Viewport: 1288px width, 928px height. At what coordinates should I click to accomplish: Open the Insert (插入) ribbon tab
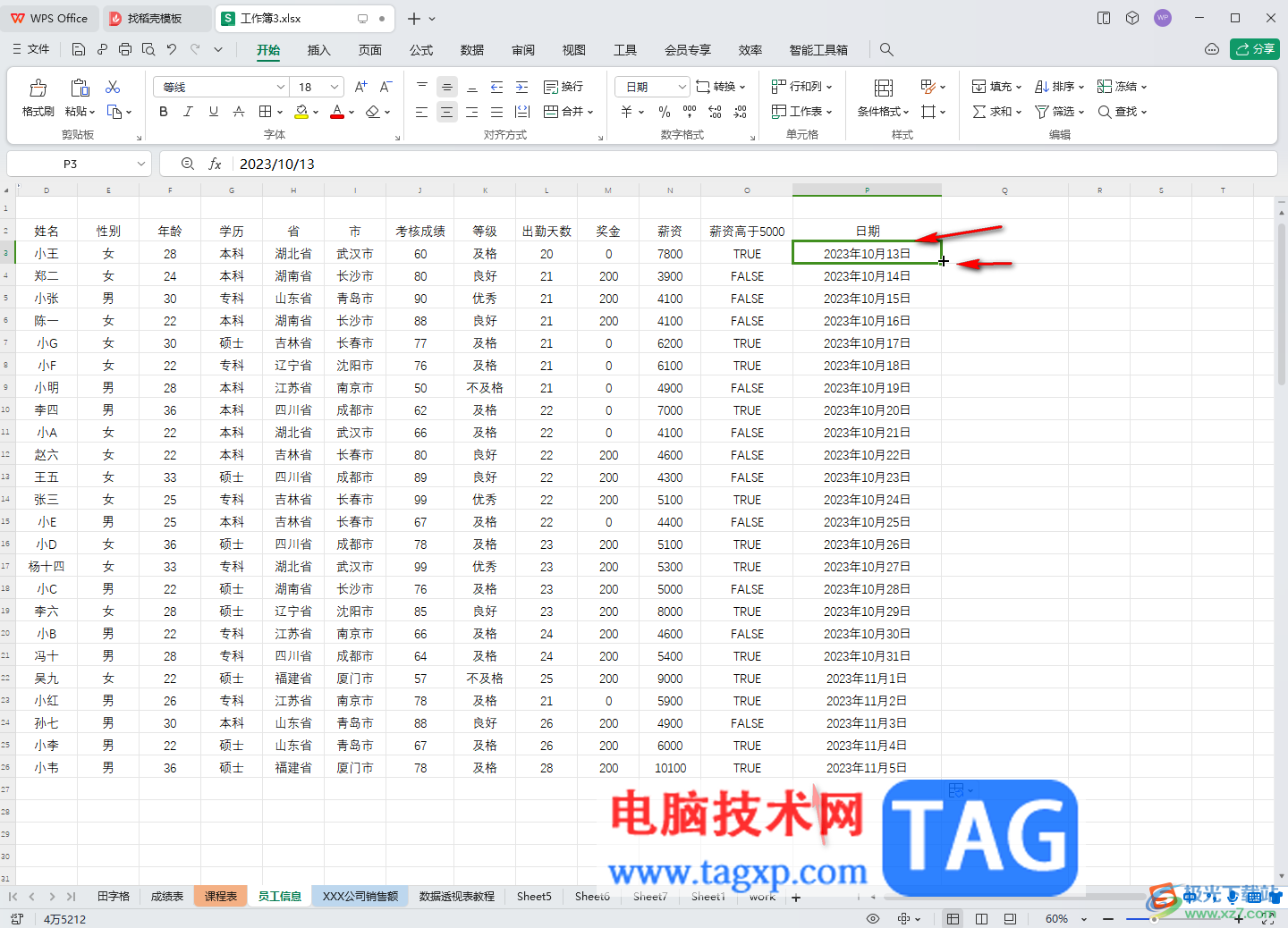(318, 50)
